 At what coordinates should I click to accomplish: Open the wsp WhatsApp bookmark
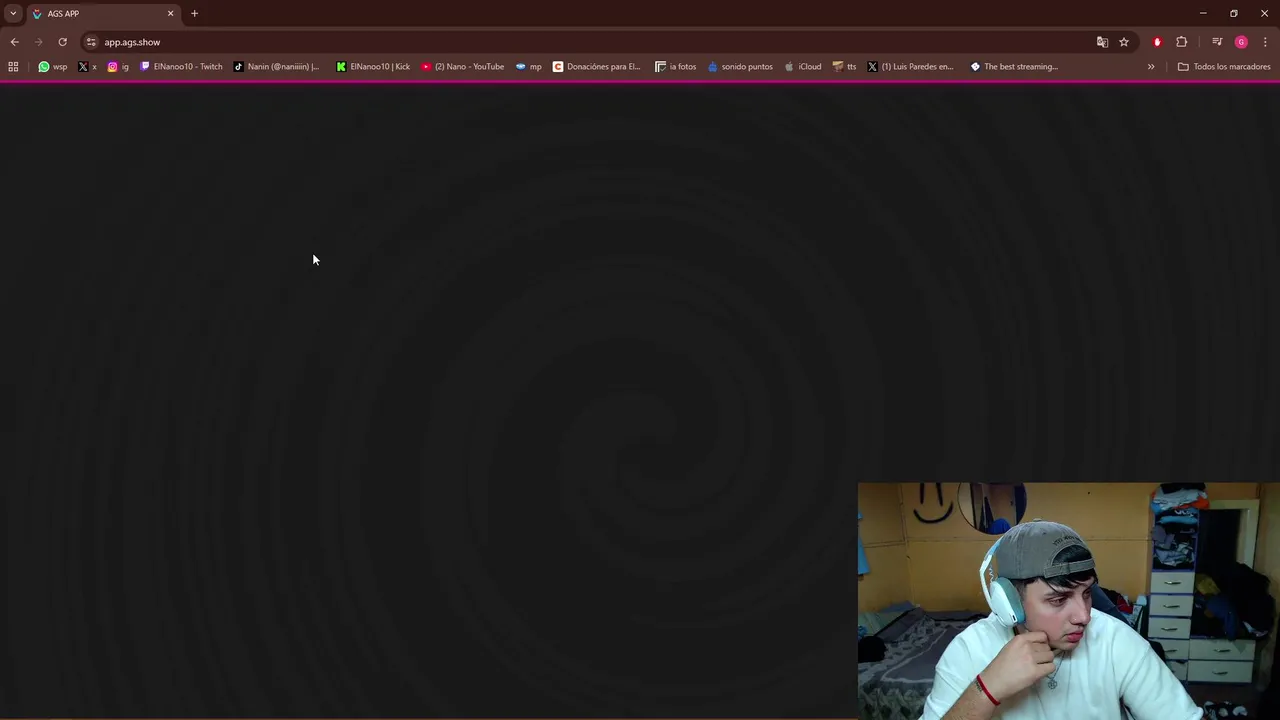click(x=53, y=67)
